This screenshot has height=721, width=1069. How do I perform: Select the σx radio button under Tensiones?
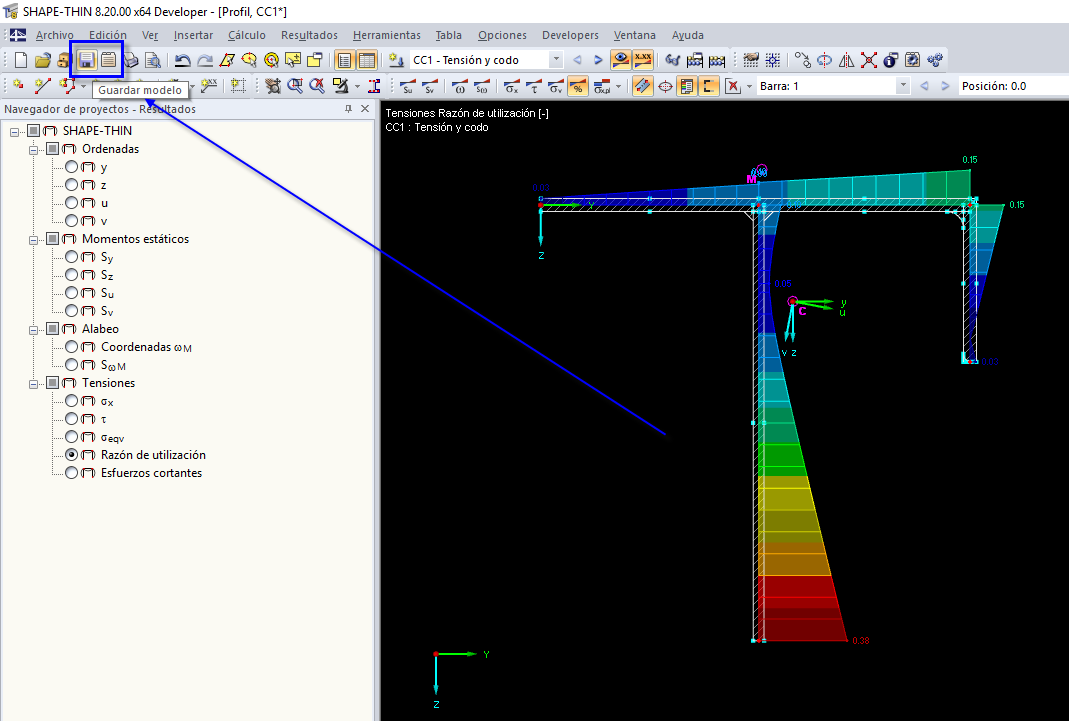(72, 401)
